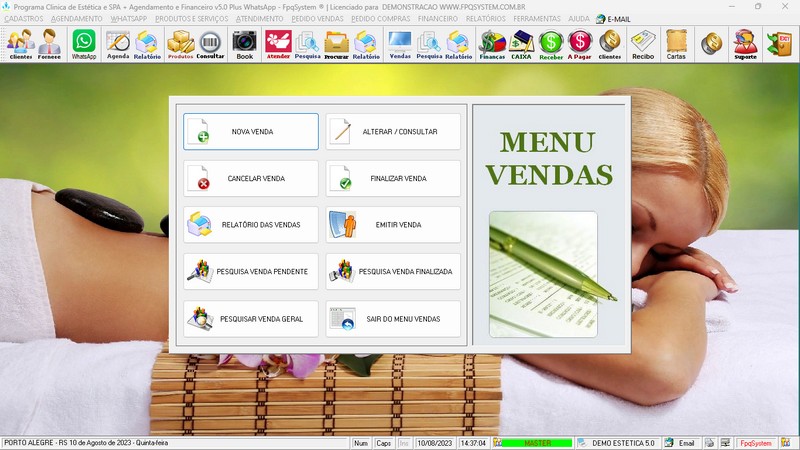800x450 pixels.
Task: Open the Suporte toolbar icon
Action: click(745, 44)
